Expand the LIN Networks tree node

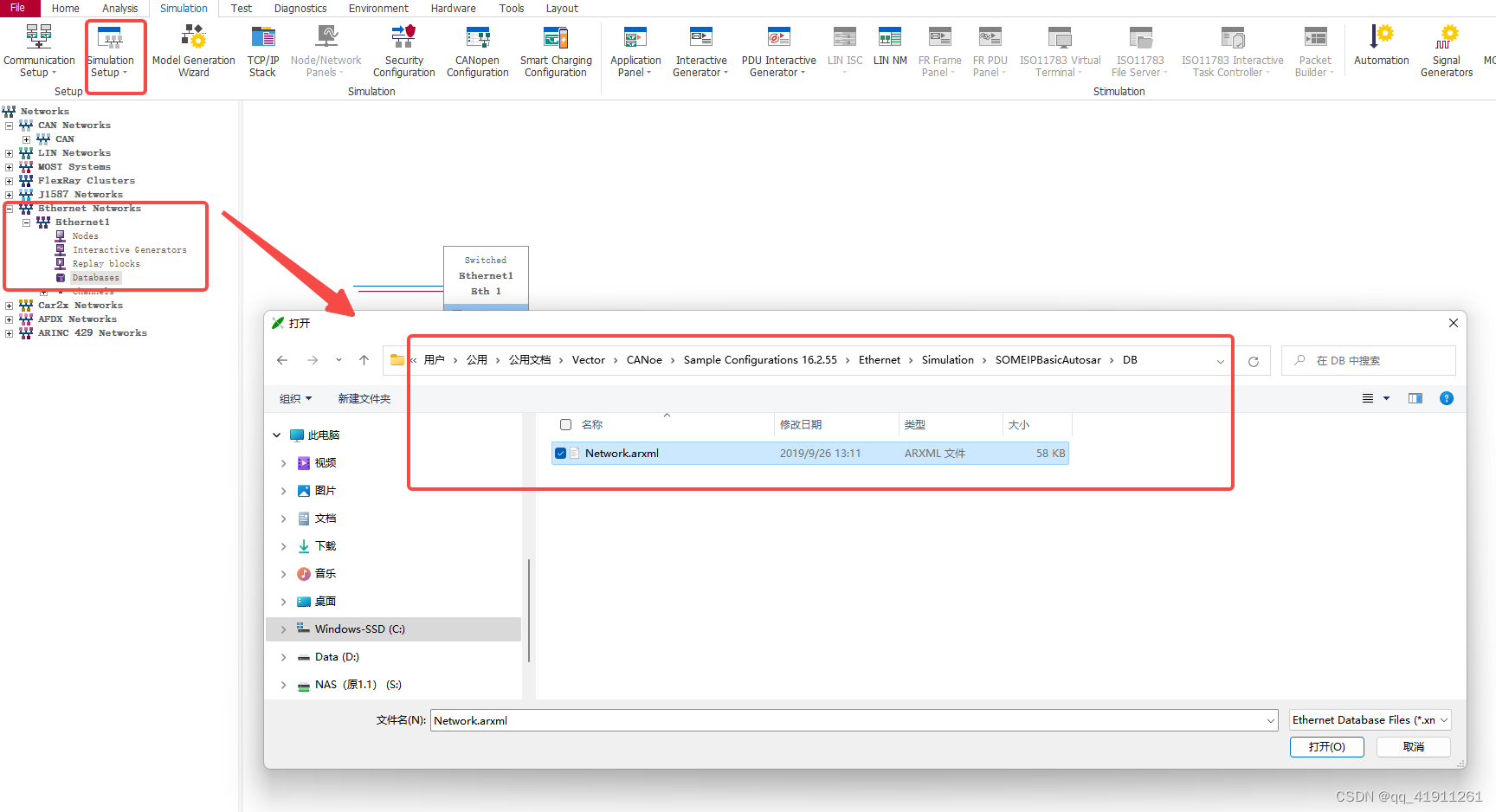pos(10,153)
